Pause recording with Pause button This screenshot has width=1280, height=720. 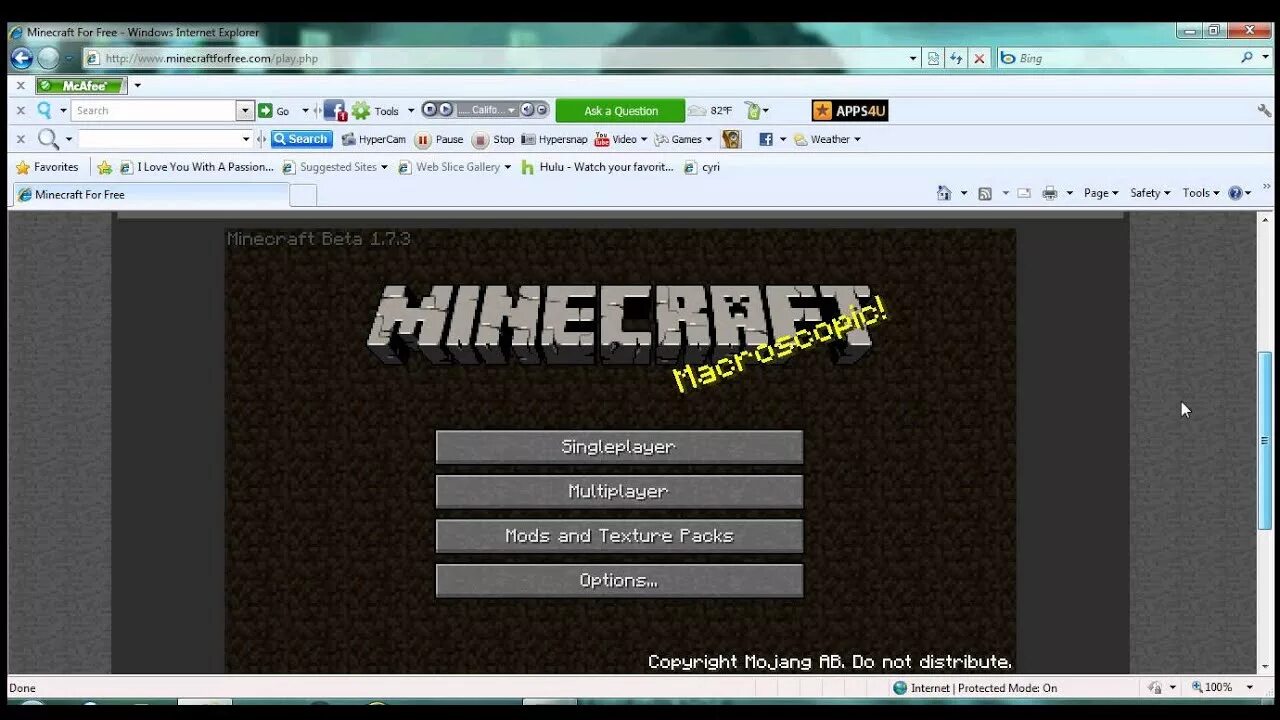(440, 140)
